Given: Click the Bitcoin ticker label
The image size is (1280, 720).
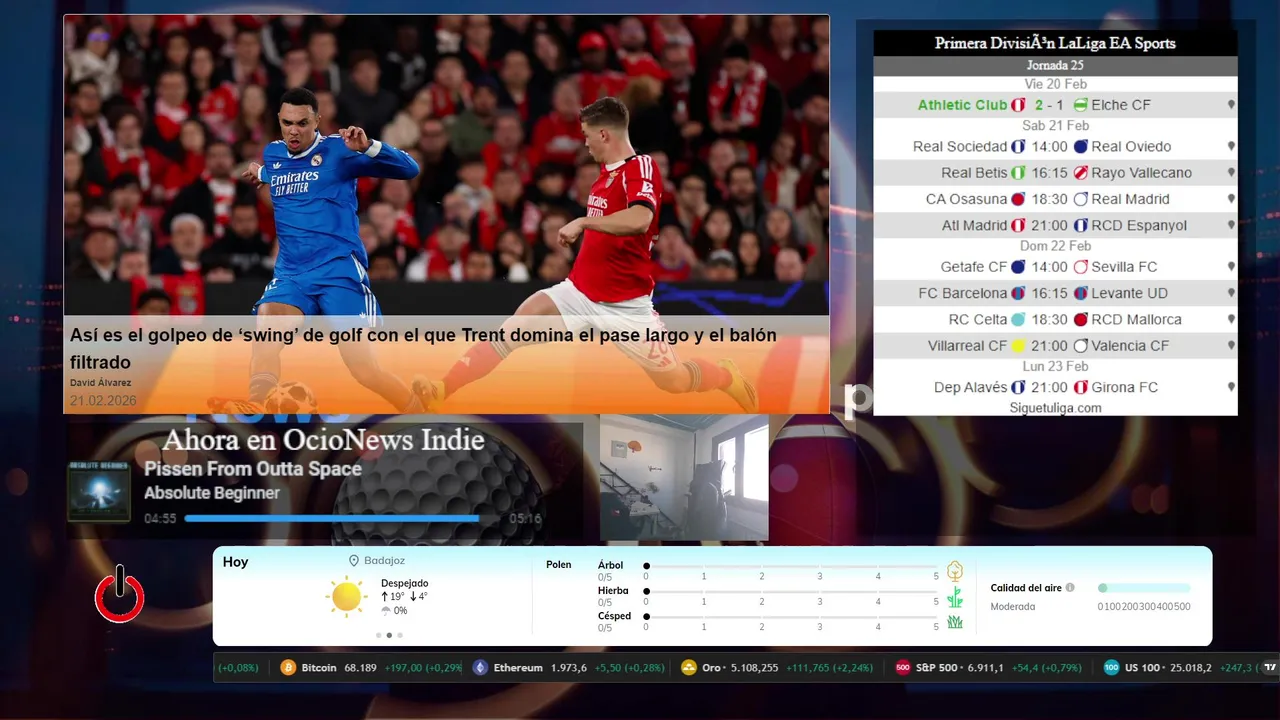Looking at the screenshot, I should pos(319,667).
